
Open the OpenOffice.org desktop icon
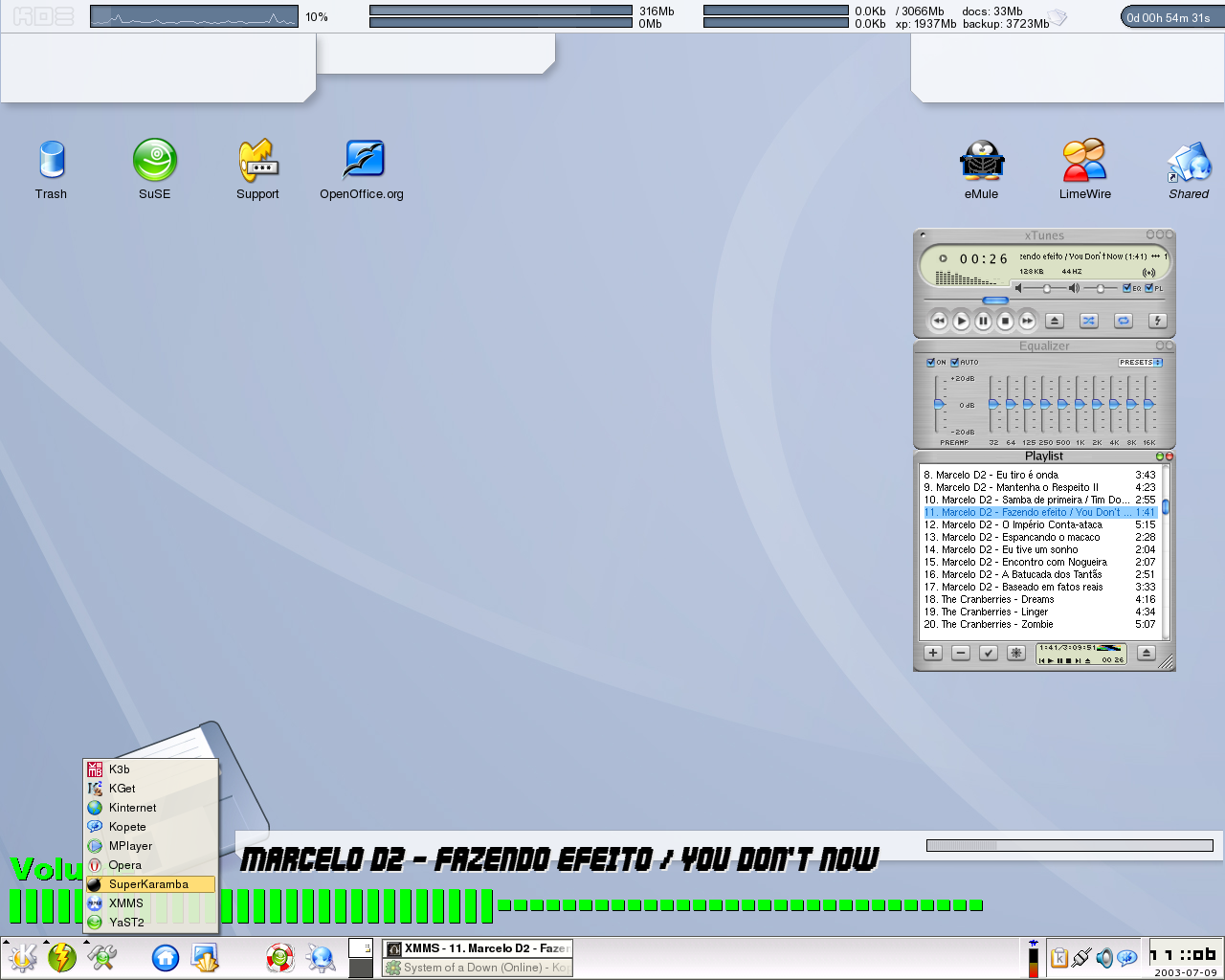point(363,169)
